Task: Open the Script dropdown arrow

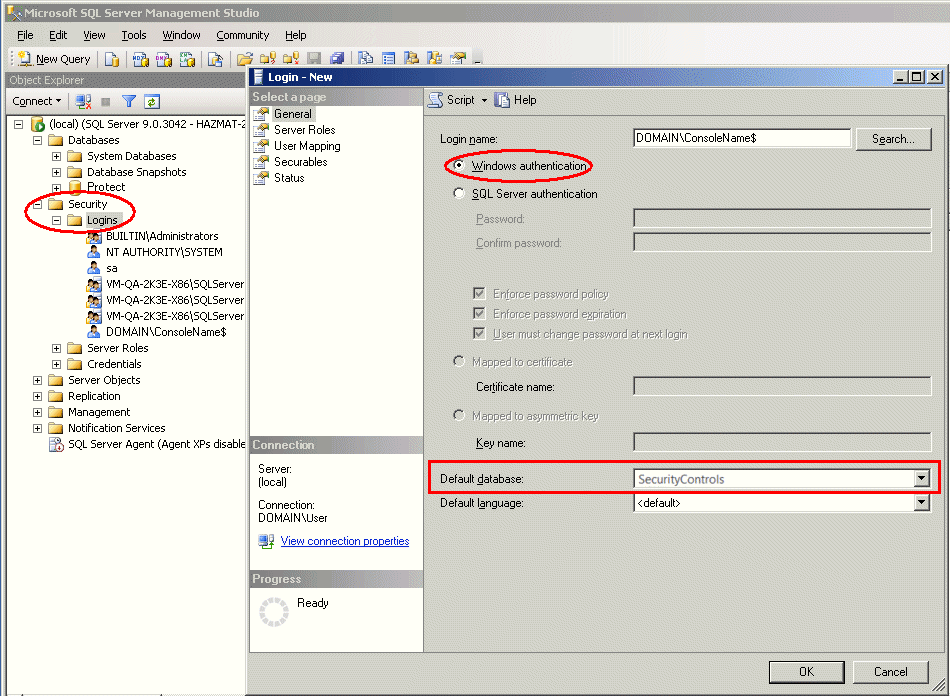Action: click(x=484, y=101)
